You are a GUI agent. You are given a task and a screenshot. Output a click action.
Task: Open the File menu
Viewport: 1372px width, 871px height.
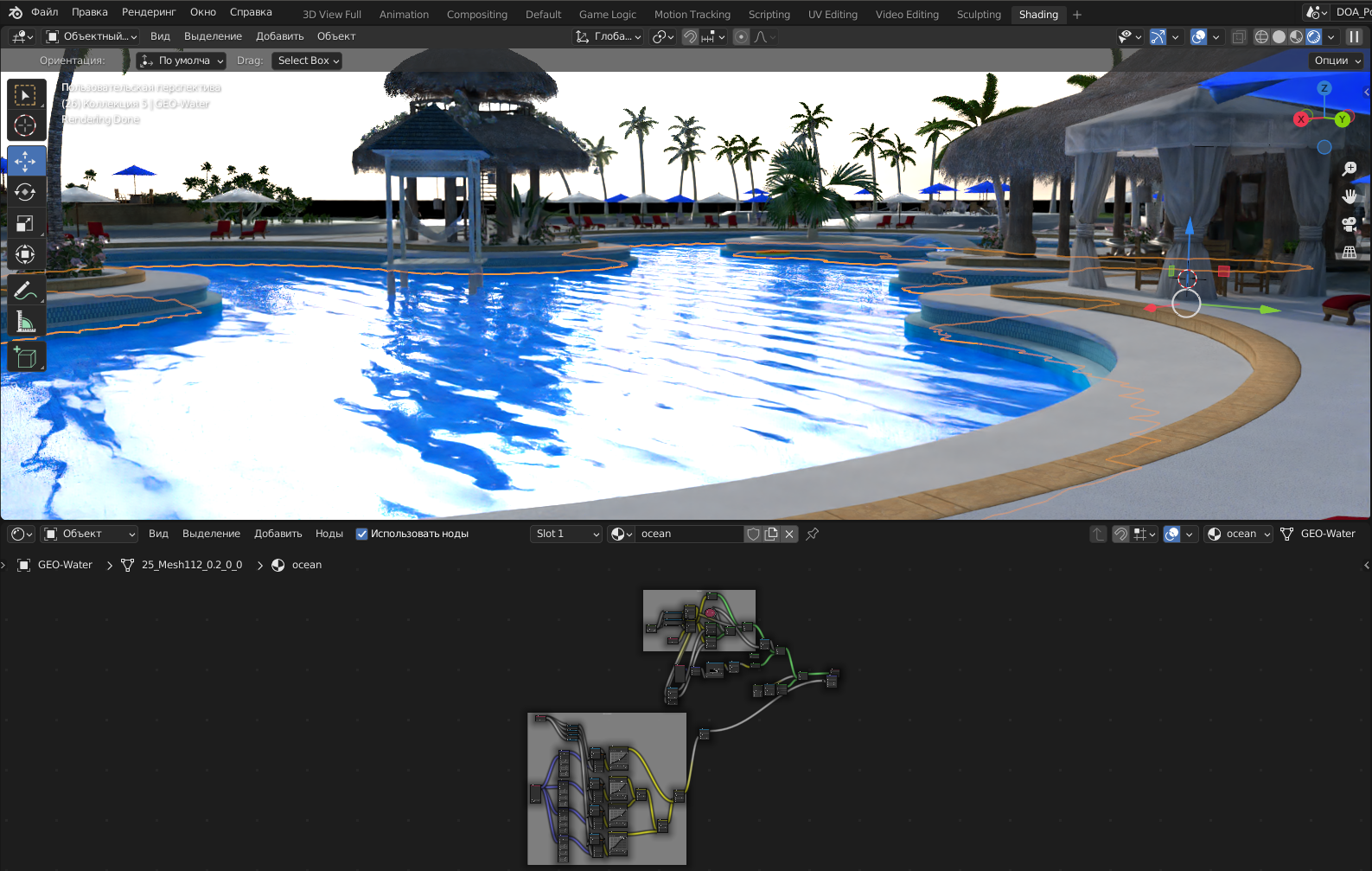click(x=45, y=12)
